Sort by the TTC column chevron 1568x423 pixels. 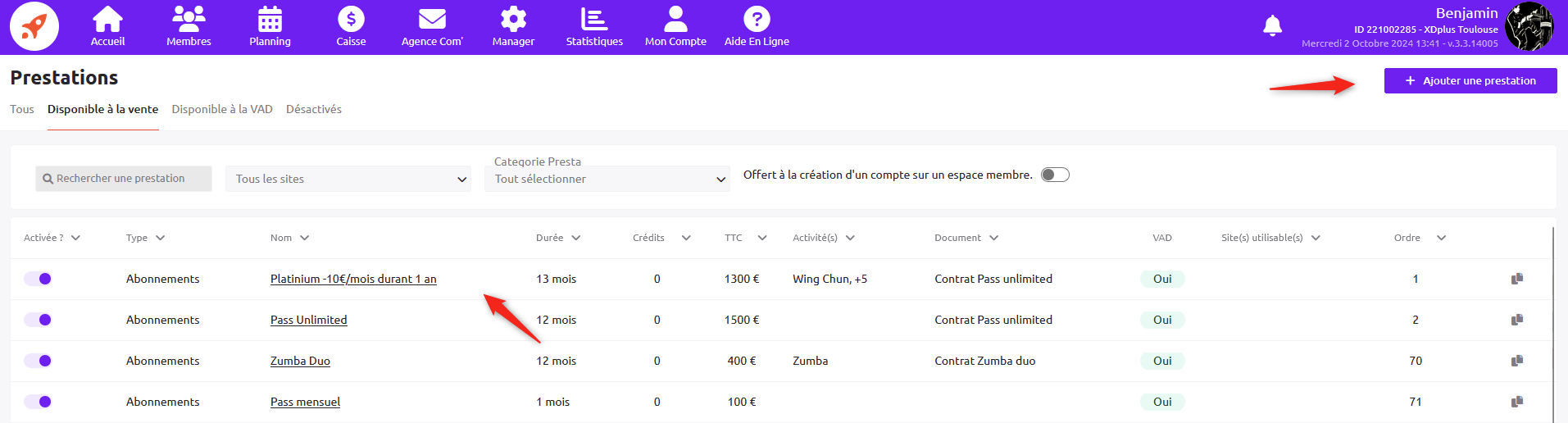[762, 238]
